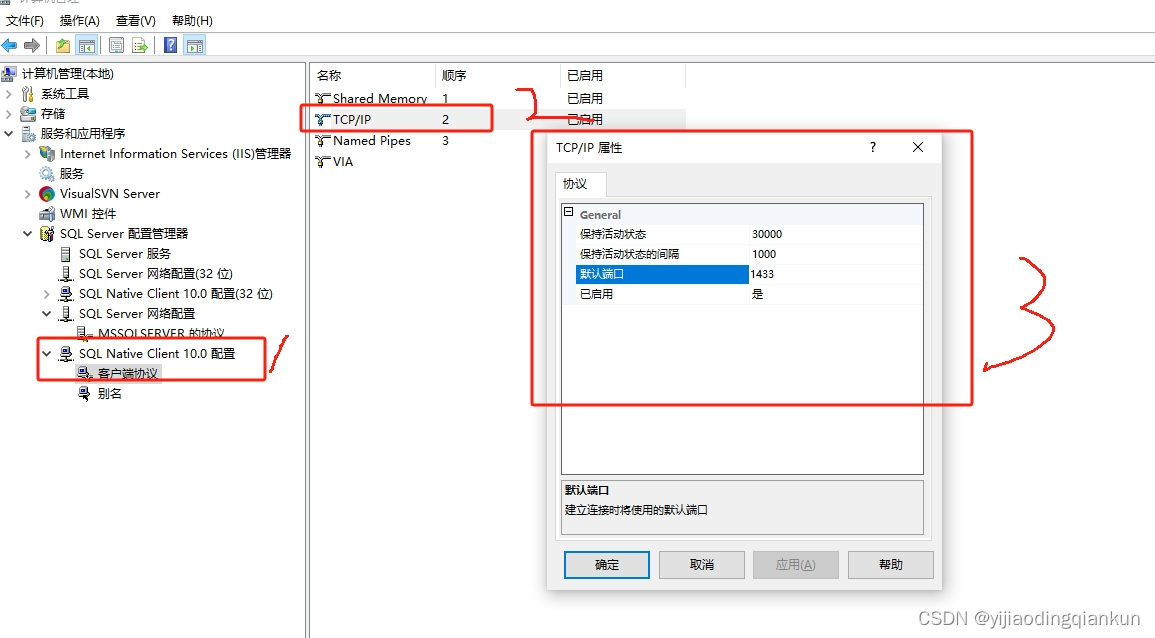Select the TCP/IP row in protocol list
This screenshot has width=1155, height=638.
(499, 119)
